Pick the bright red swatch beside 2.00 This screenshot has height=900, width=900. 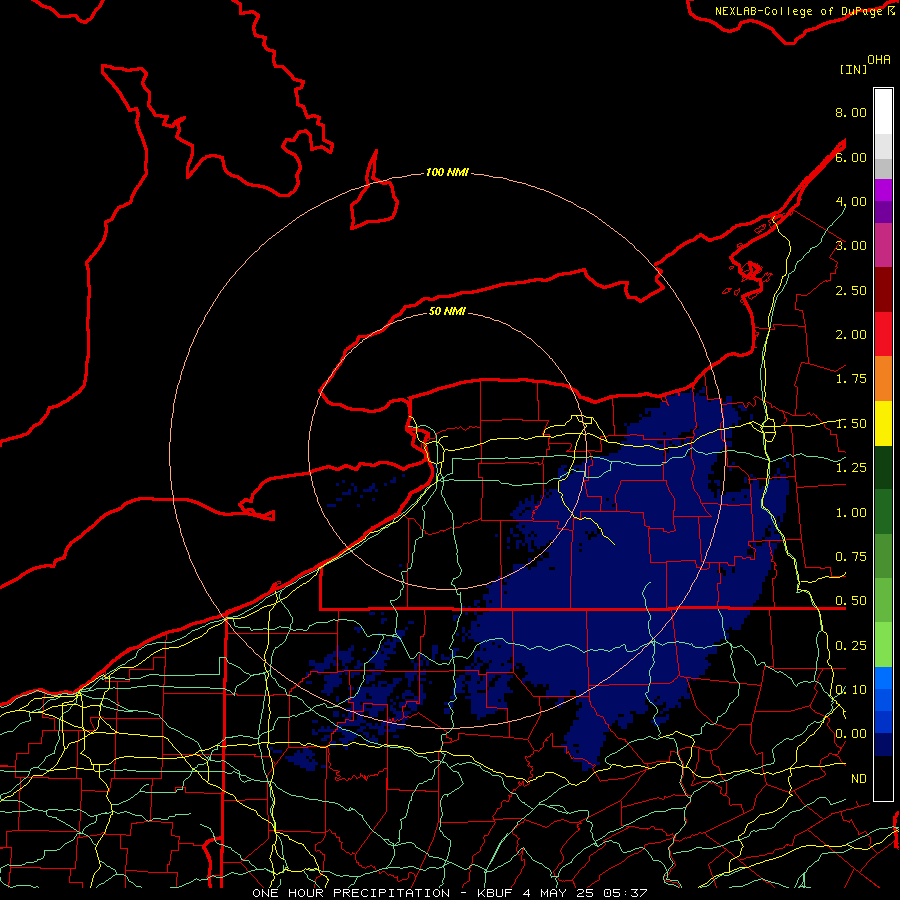click(883, 334)
